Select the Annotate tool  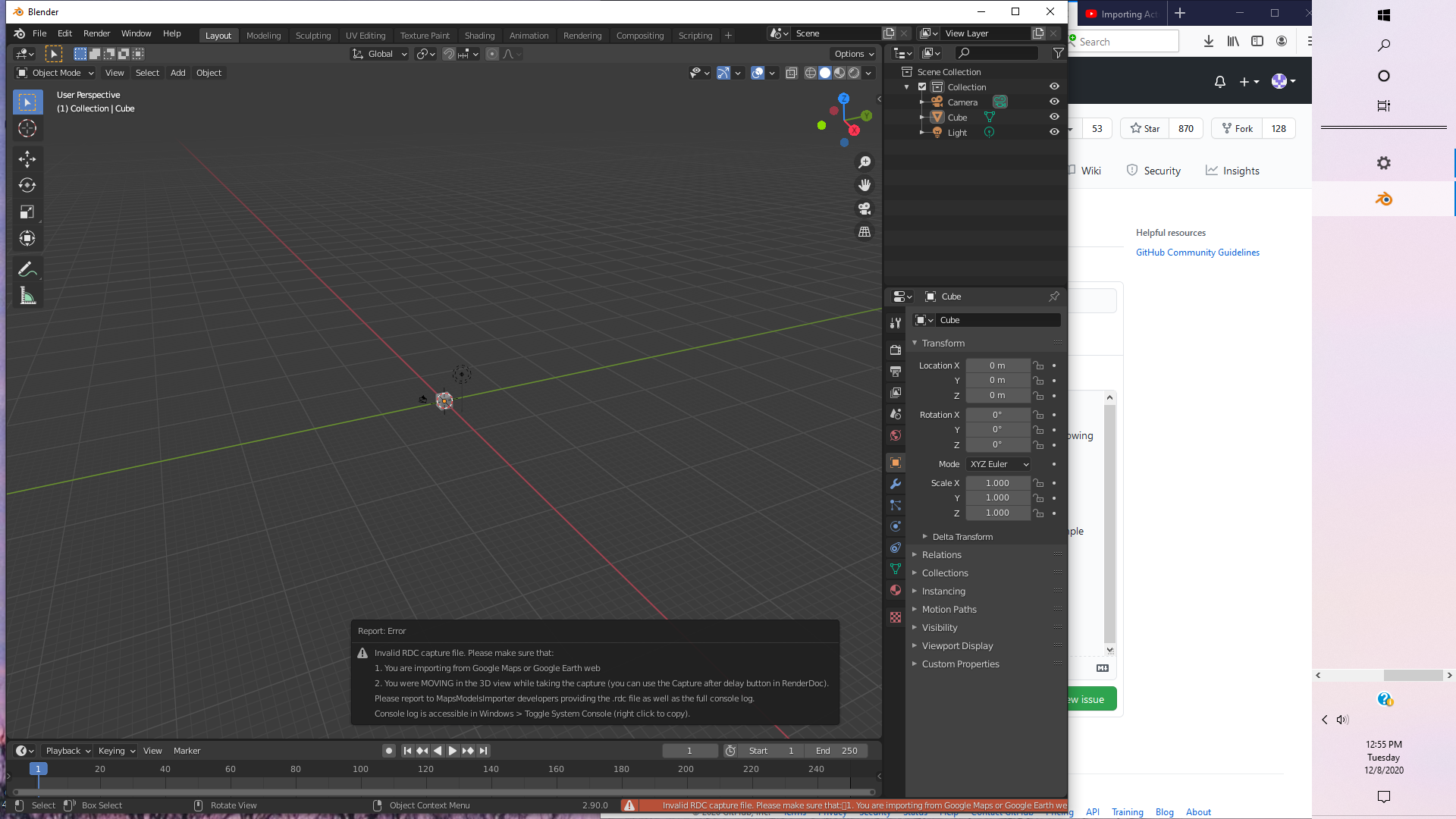point(27,268)
